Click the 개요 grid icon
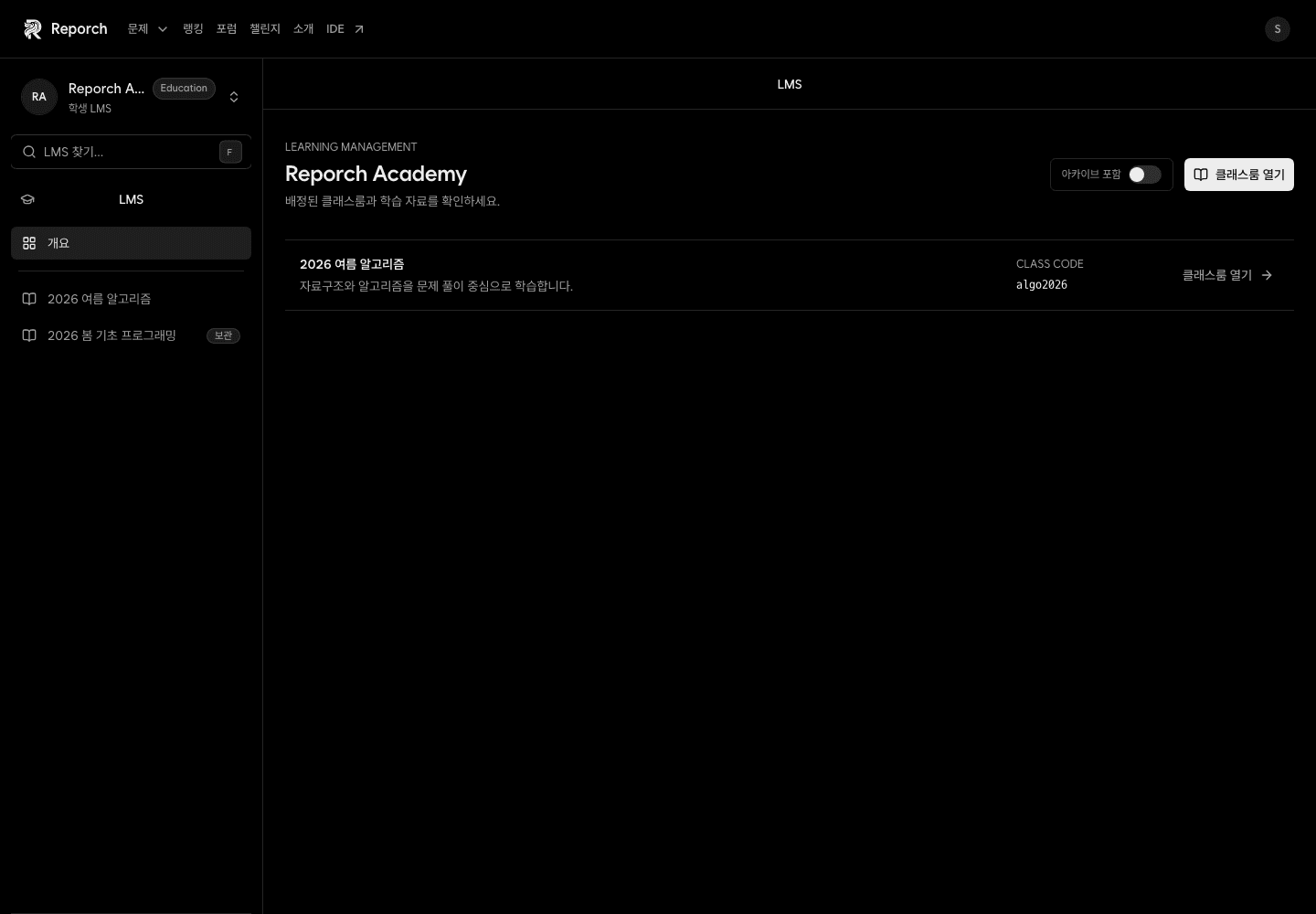 pos(29,243)
